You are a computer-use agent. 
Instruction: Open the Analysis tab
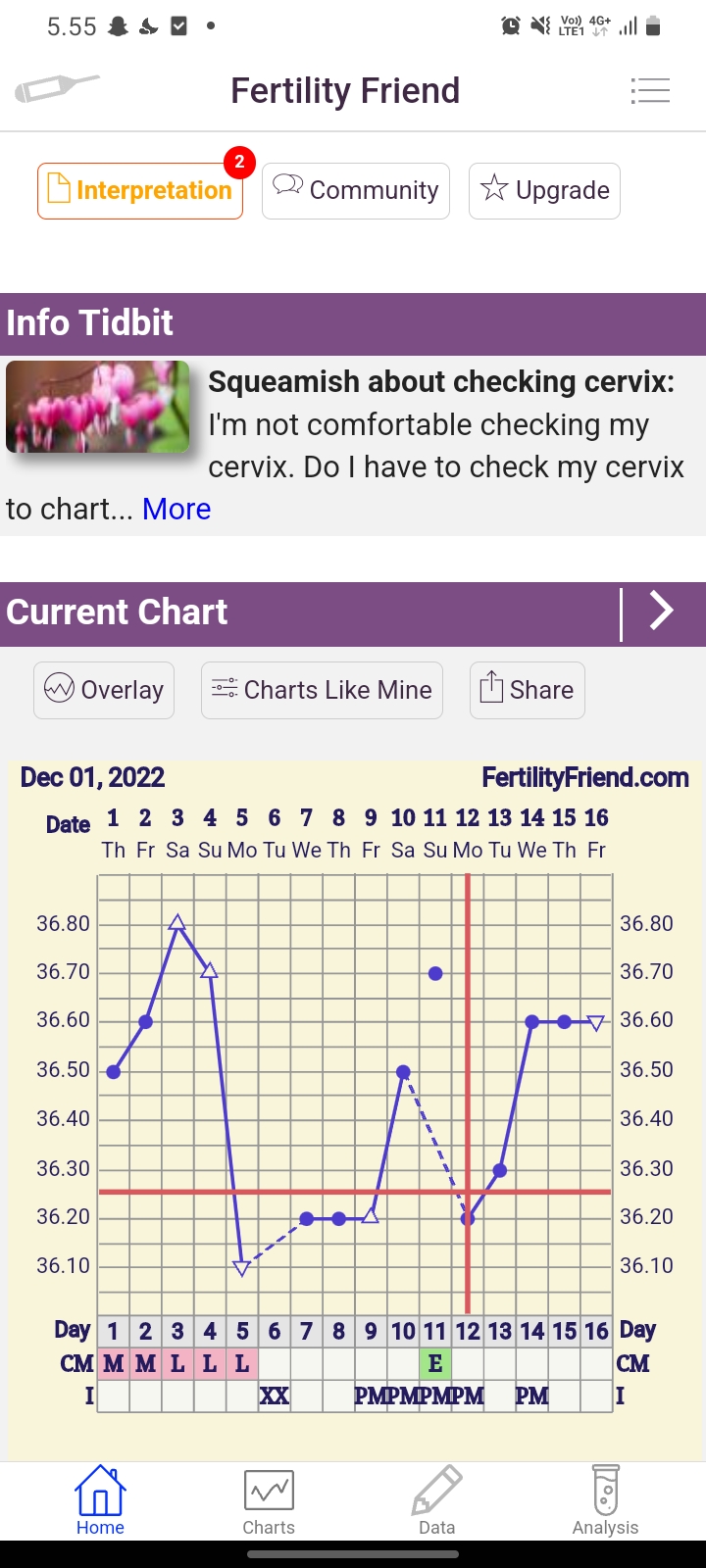coord(605,1500)
